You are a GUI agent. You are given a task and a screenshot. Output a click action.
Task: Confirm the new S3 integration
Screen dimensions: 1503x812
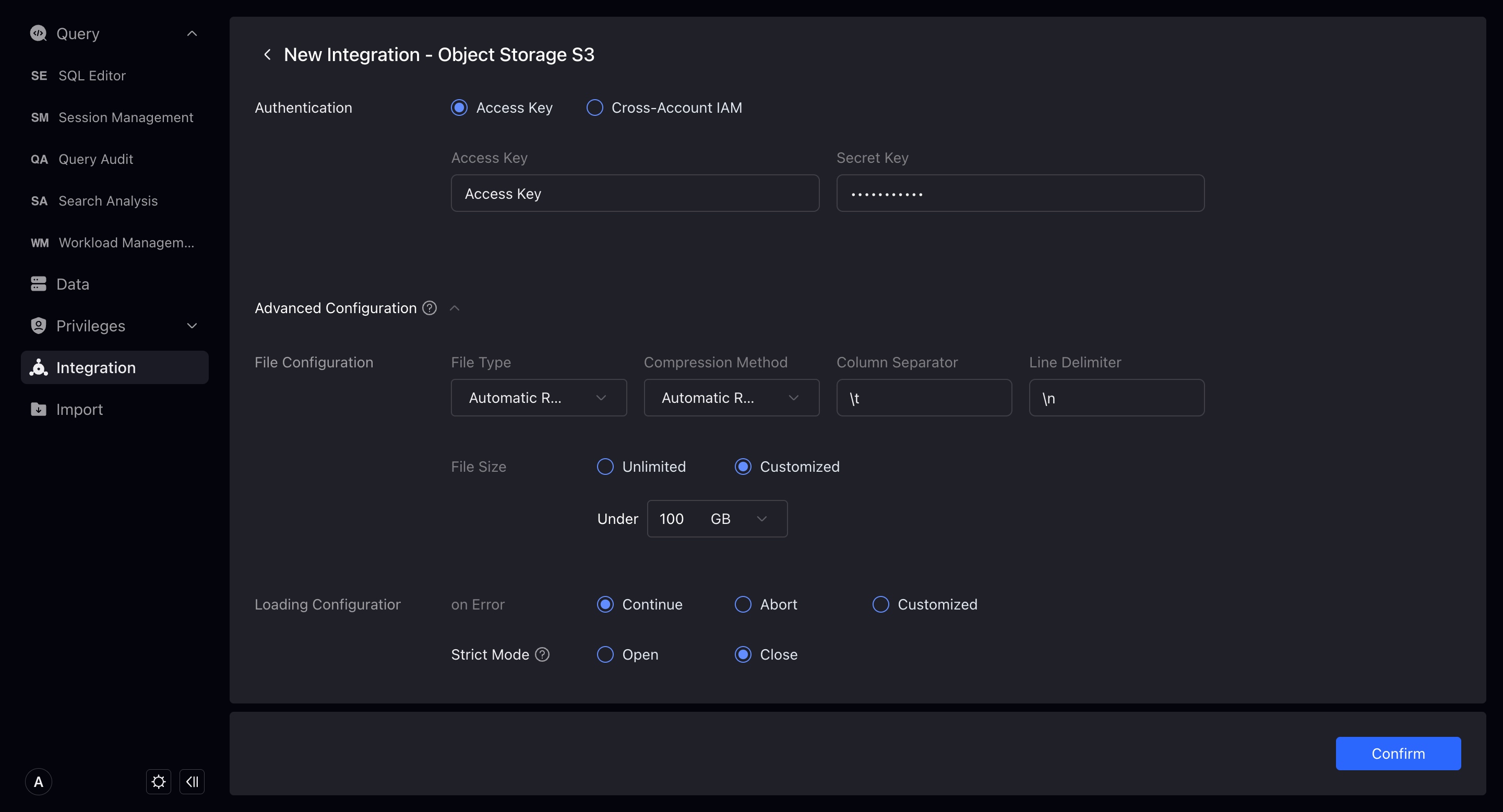1399,753
